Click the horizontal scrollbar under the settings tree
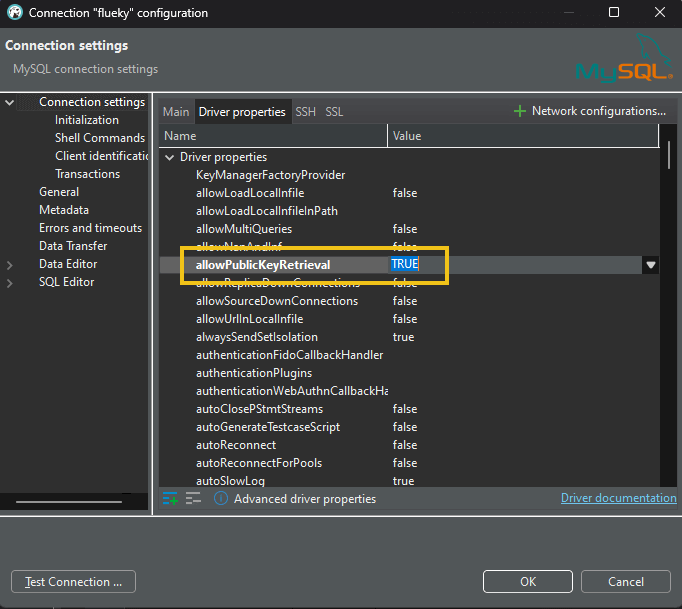The height and width of the screenshot is (609, 682). 69,502
